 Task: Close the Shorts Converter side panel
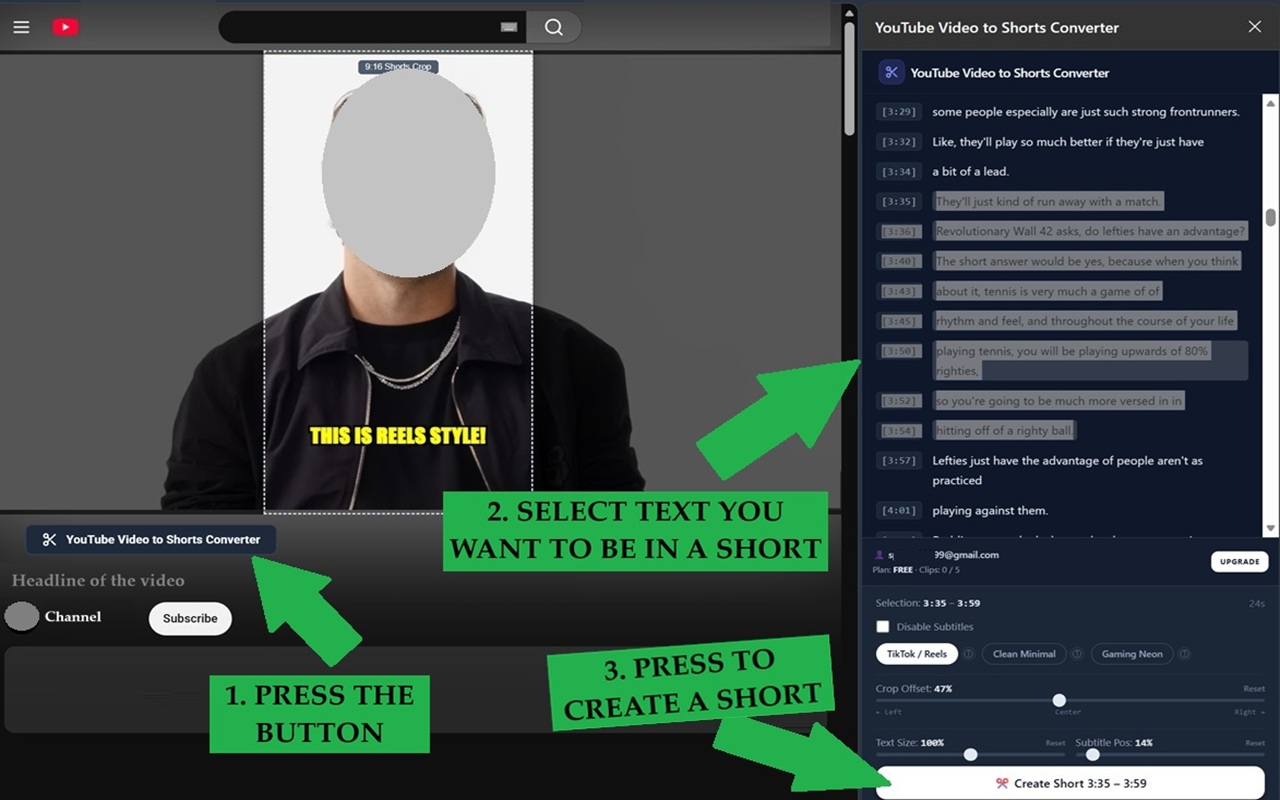[x=1254, y=27]
